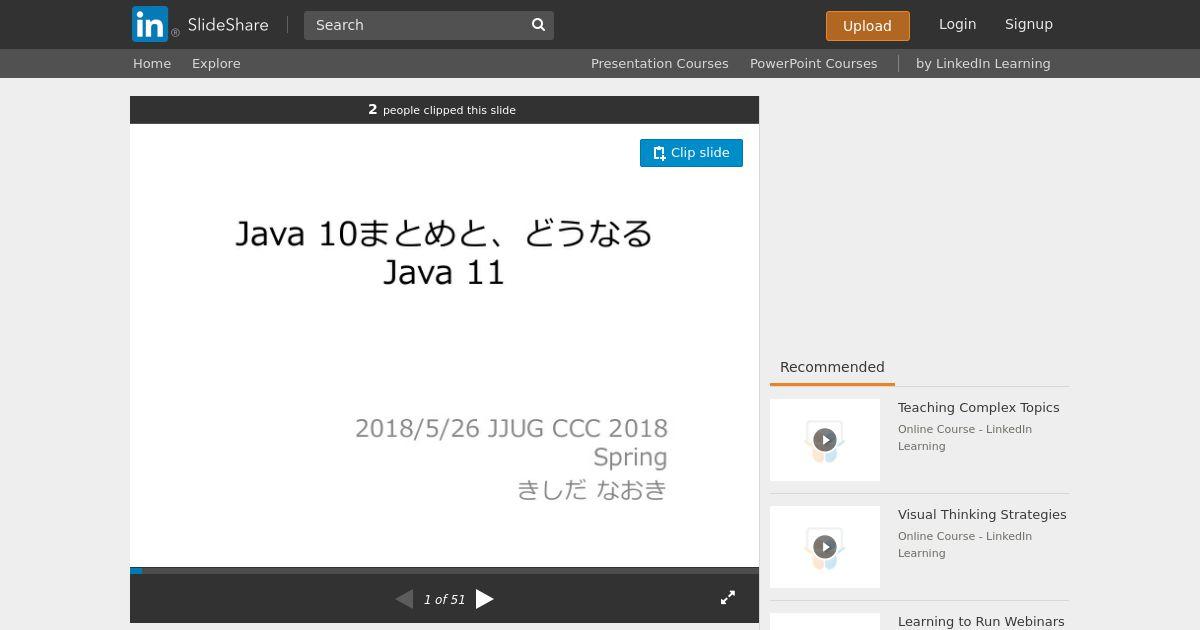
Task: Click the SlideShare wordmark
Action: tap(228, 25)
